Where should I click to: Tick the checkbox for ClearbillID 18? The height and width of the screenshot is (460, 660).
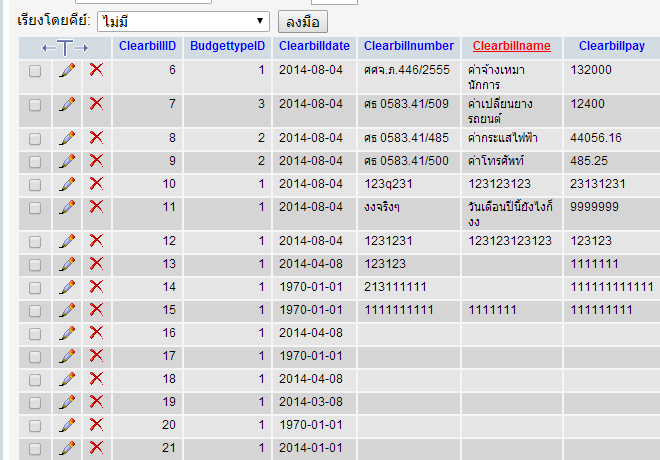coord(35,380)
